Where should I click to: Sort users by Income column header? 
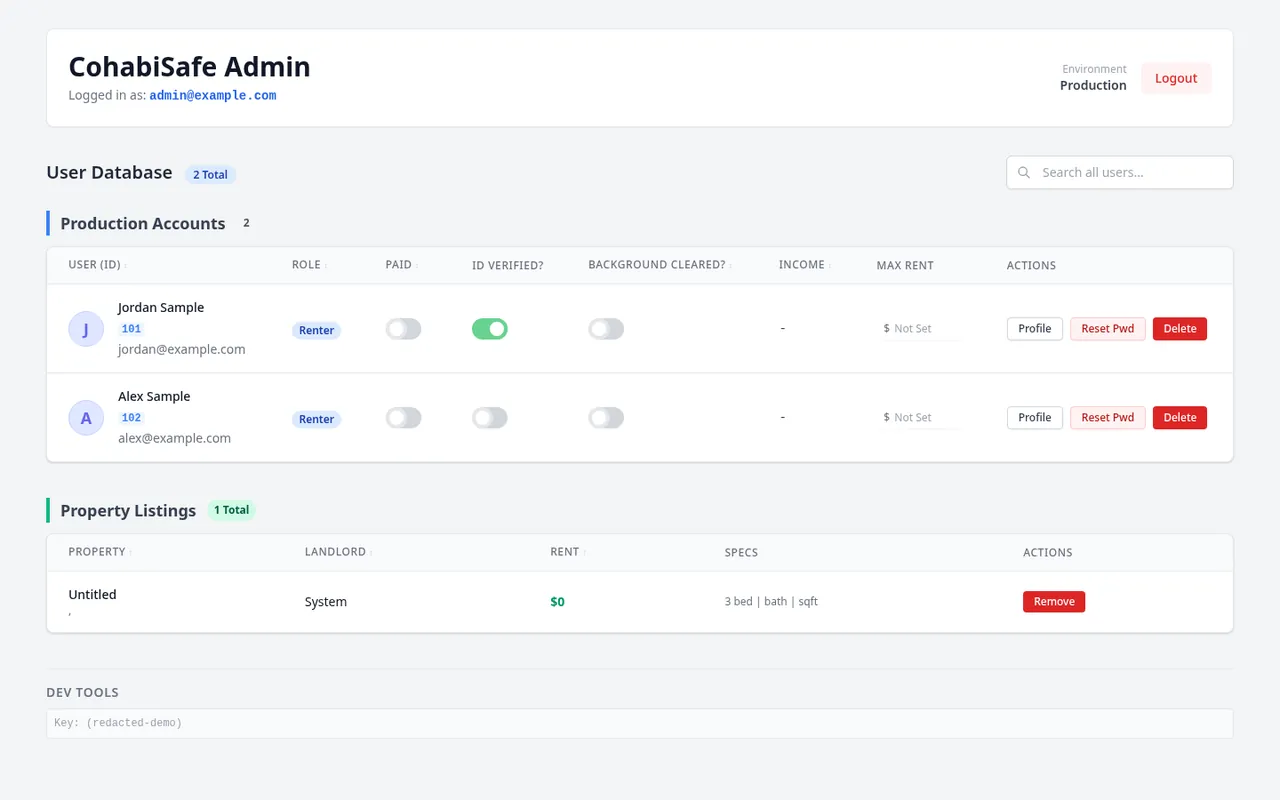pos(804,265)
